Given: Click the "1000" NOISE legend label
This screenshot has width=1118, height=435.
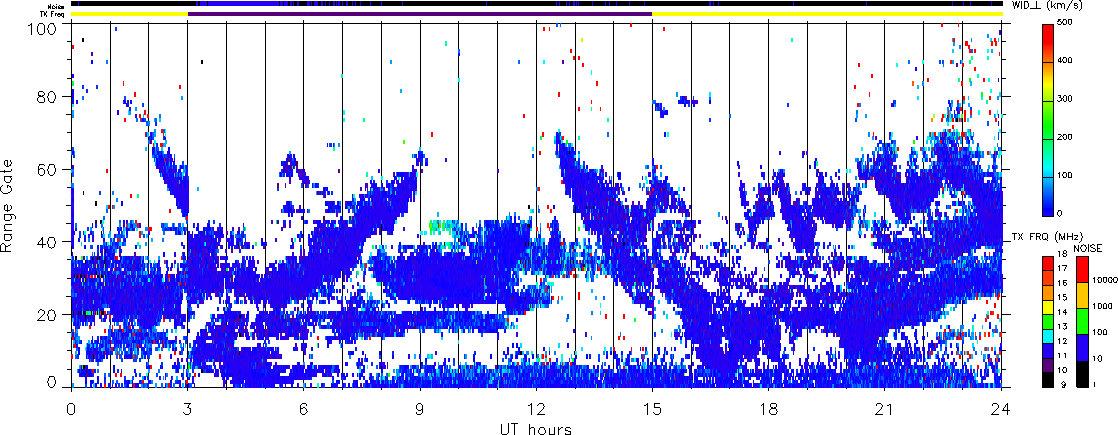Looking at the screenshot, I should [x=1101, y=307].
